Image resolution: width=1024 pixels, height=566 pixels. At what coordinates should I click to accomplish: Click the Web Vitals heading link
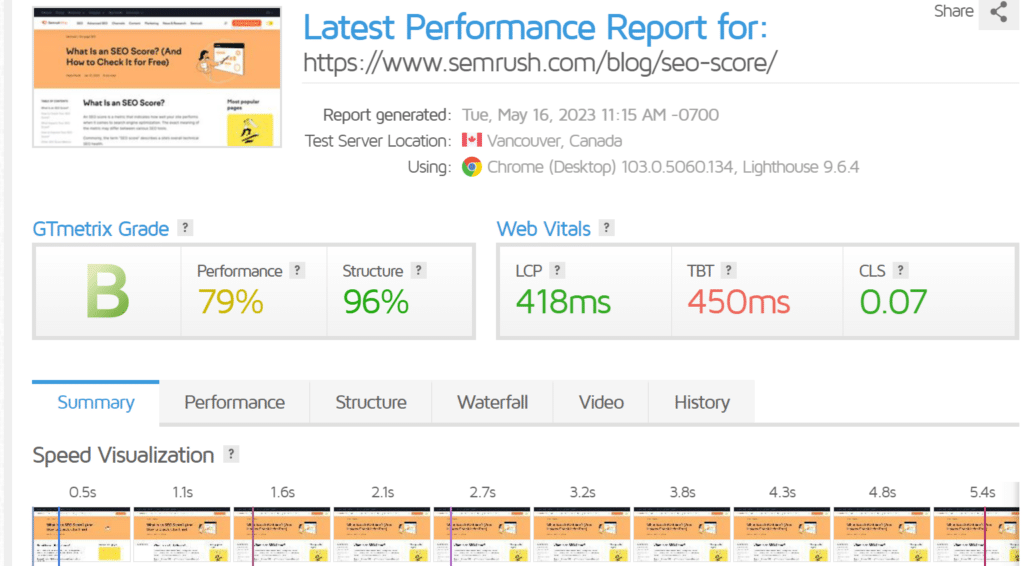coord(543,229)
